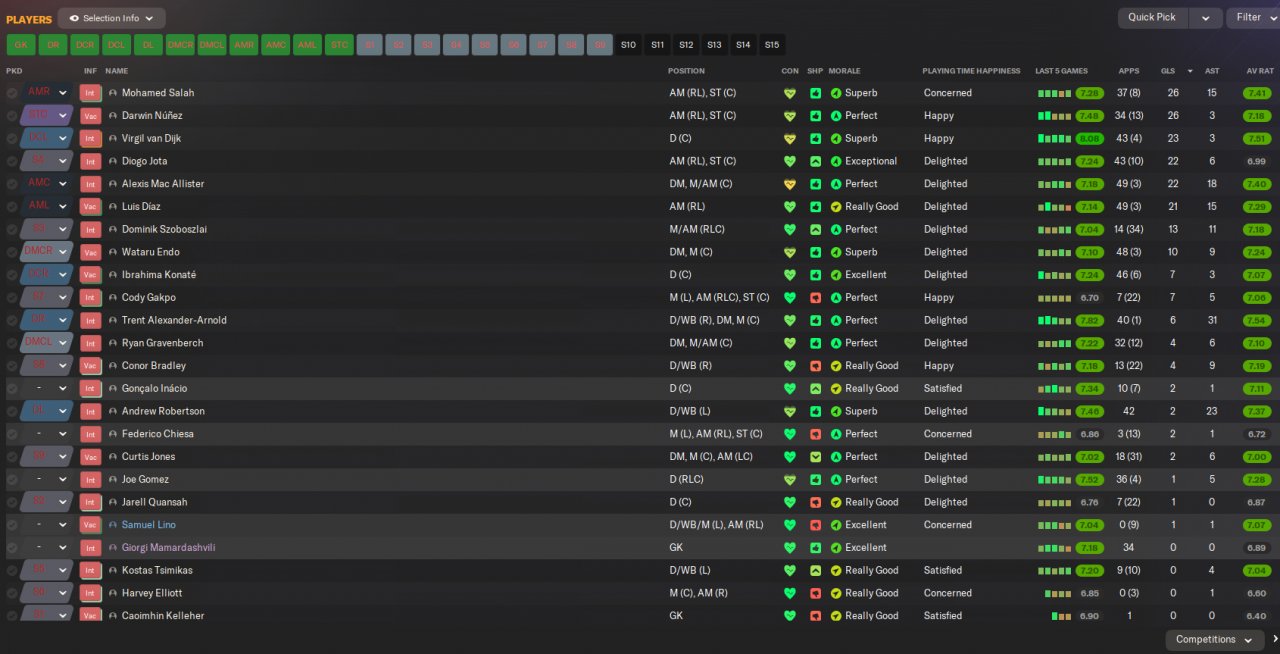Click Federico Chiesa's Concerned playing time status
1280x654 pixels.
tap(948, 434)
